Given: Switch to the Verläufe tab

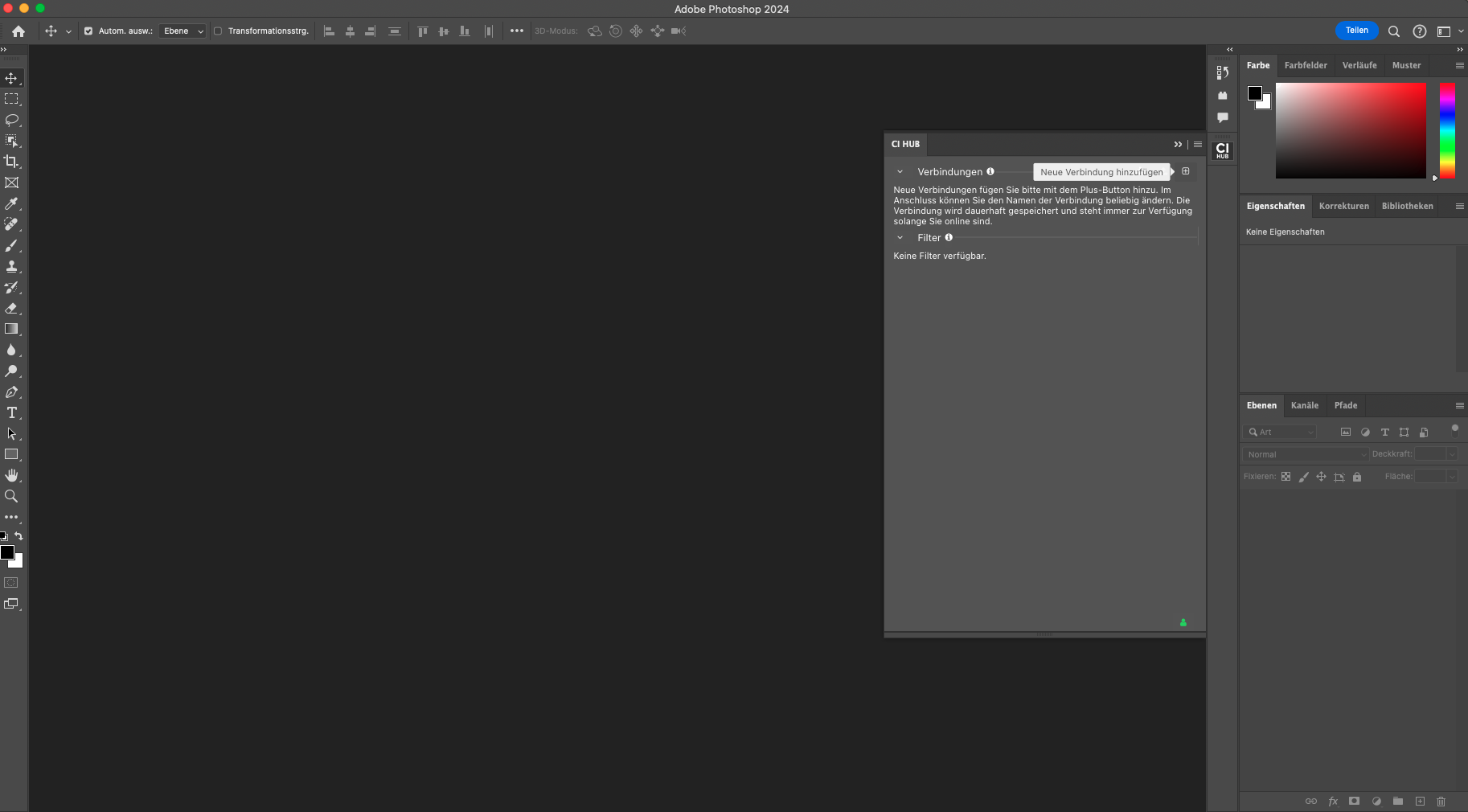Looking at the screenshot, I should click(1359, 66).
